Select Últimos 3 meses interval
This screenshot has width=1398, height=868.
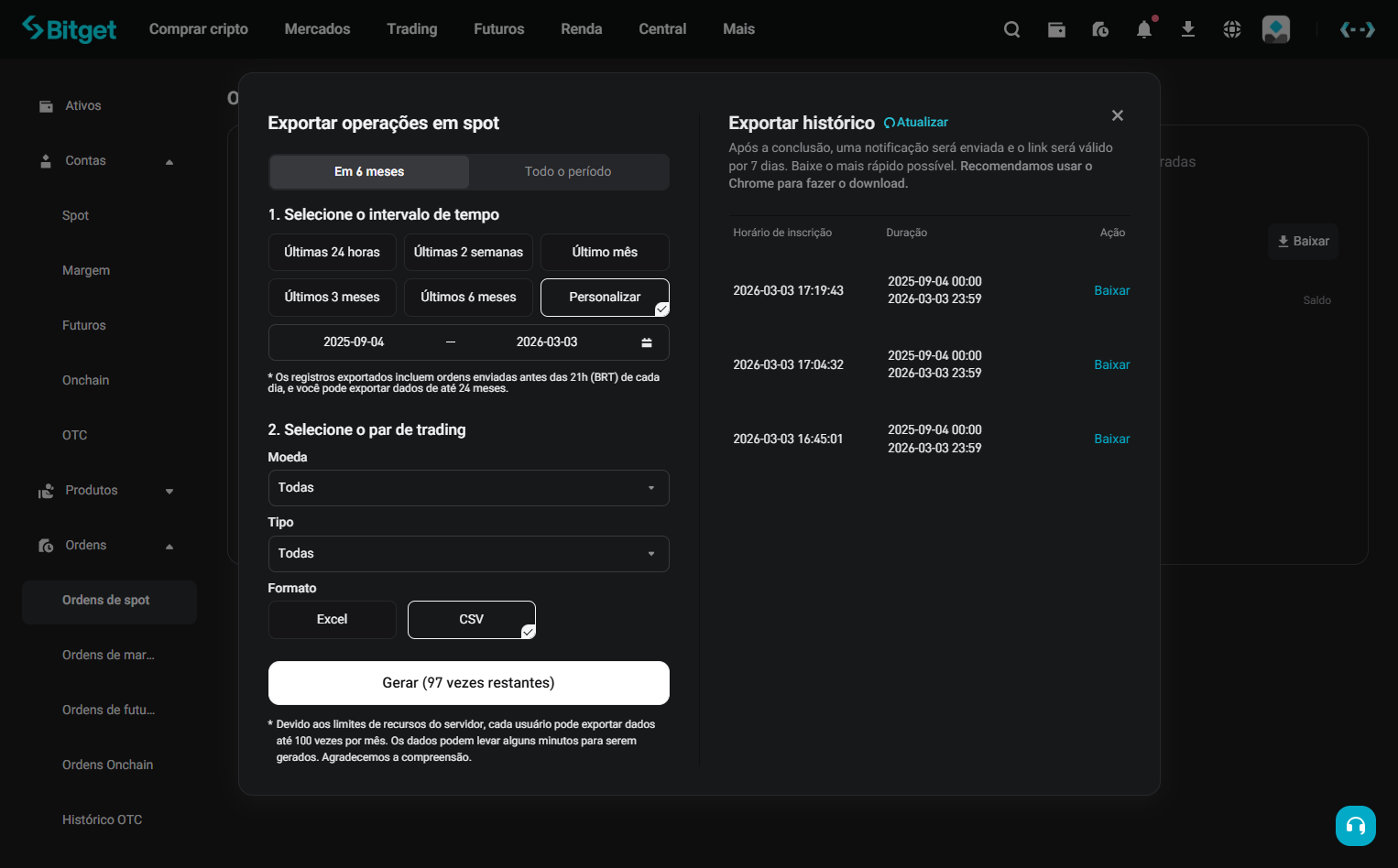[333, 297]
